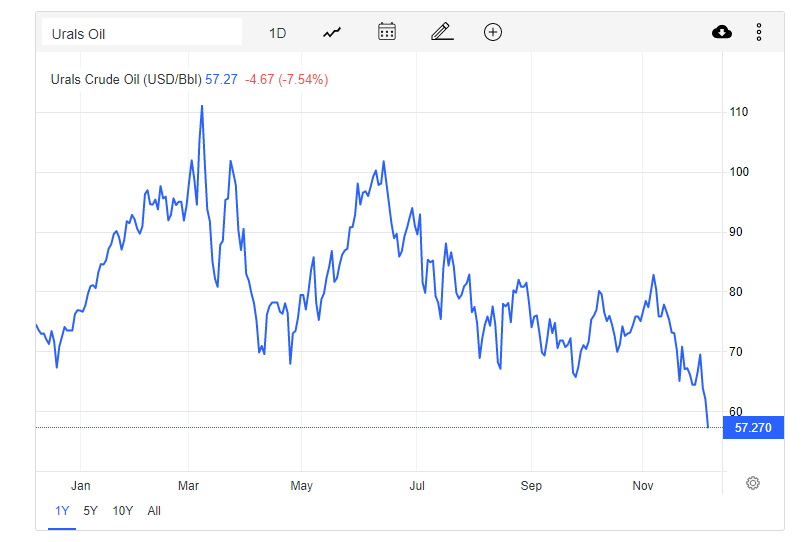
Task: Open chart settings gear icon
Action: click(752, 483)
